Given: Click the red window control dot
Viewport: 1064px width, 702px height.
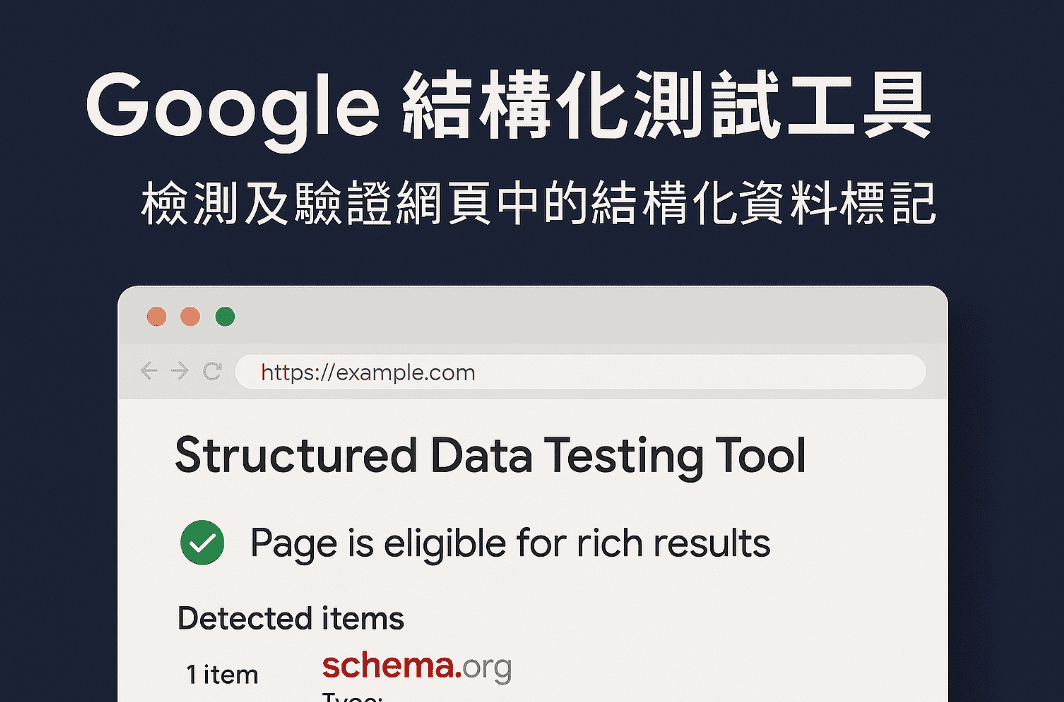Looking at the screenshot, I should 157,317.
